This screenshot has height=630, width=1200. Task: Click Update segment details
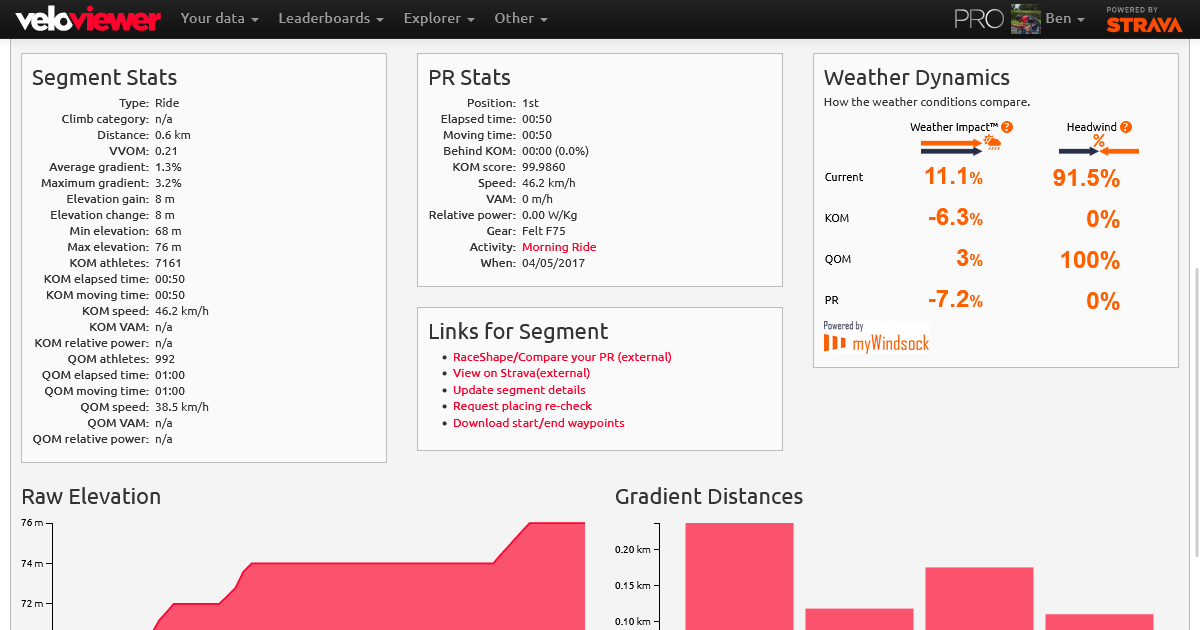[x=518, y=389]
